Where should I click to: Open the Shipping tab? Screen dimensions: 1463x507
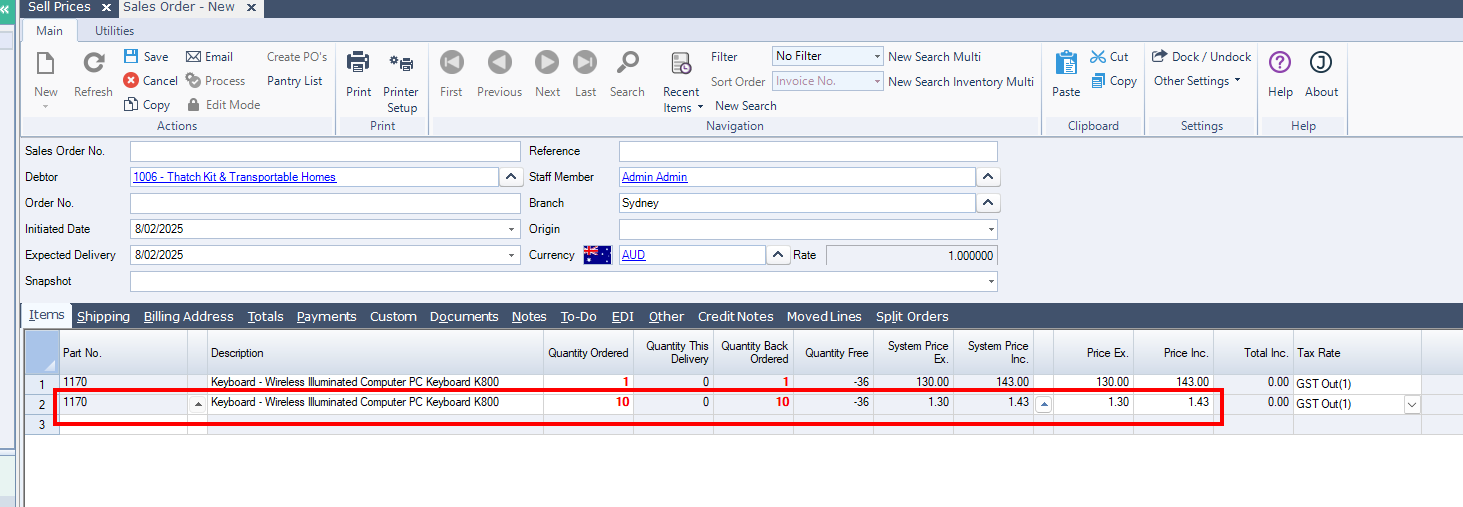(104, 317)
